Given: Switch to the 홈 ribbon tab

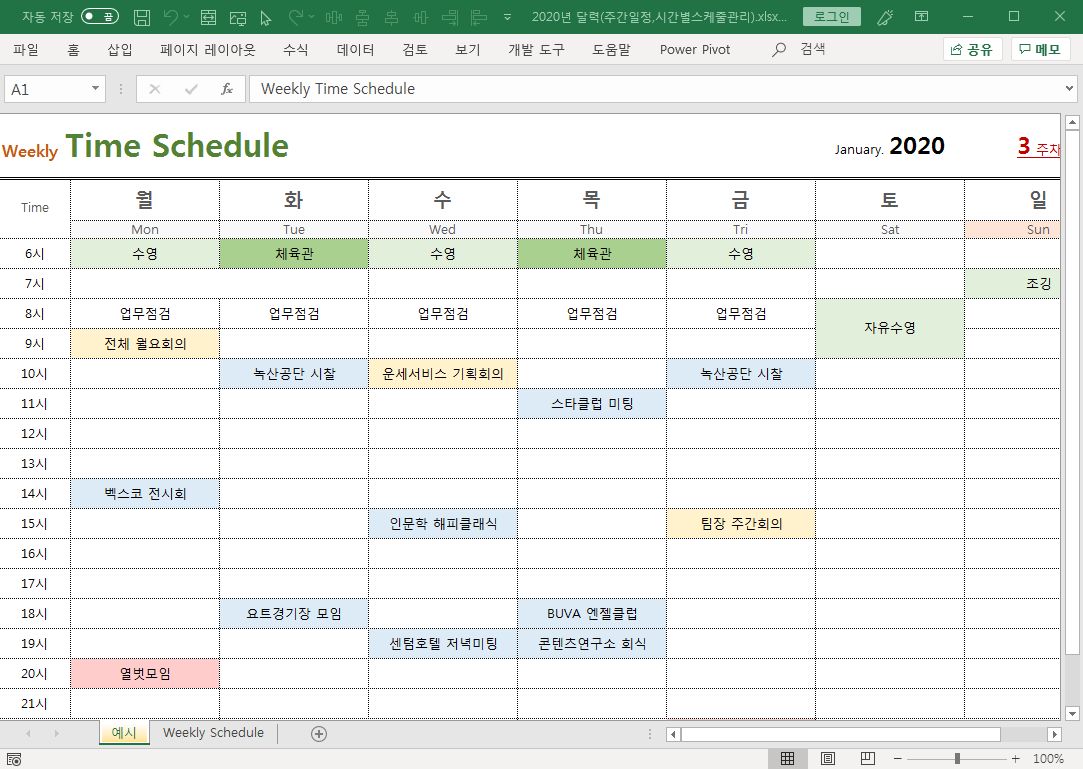Looking at the screenshot, I should [73, 50].
